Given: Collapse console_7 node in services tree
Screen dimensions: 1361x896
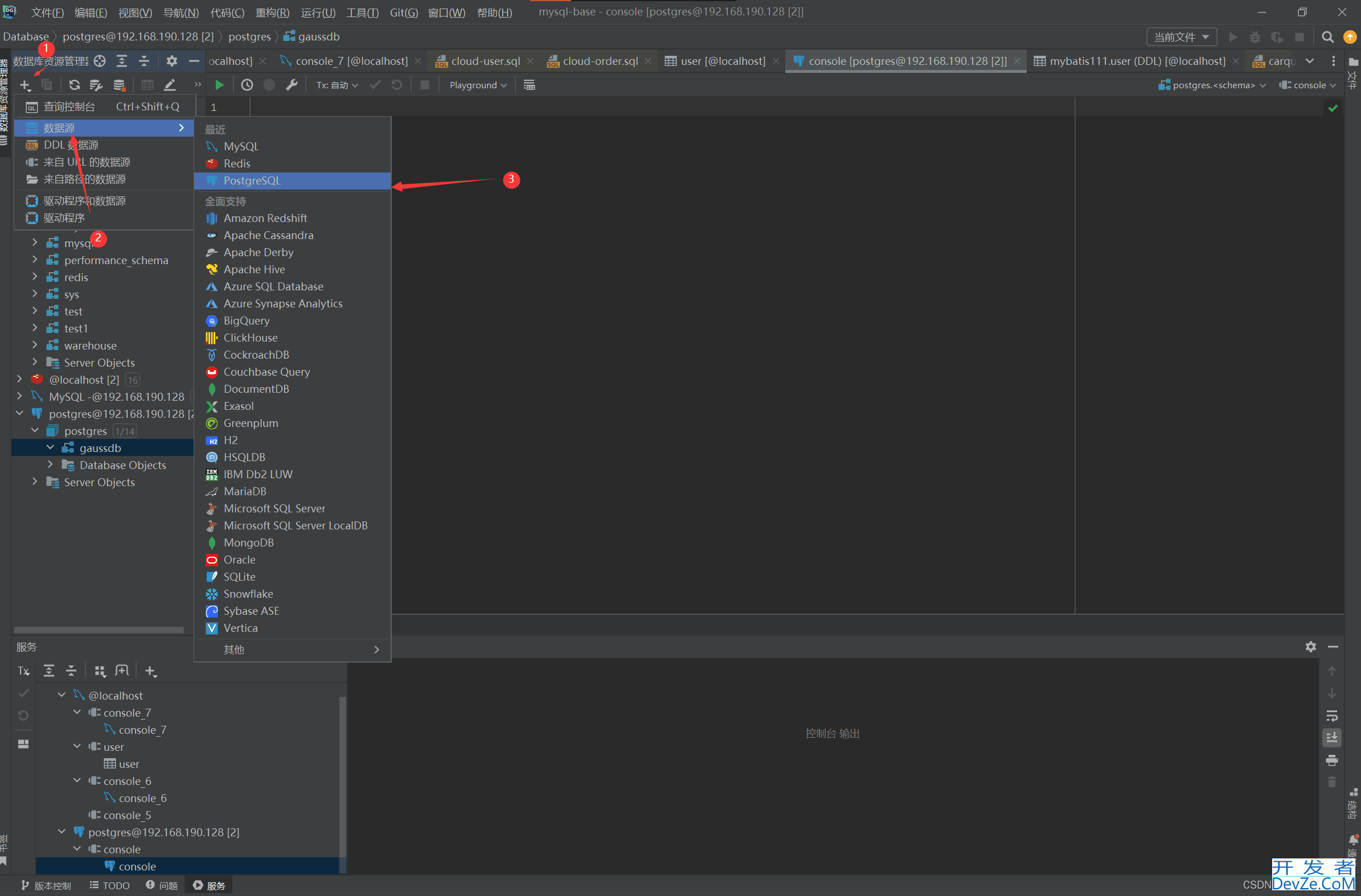Looking at the screenshot, I should 77,712.
